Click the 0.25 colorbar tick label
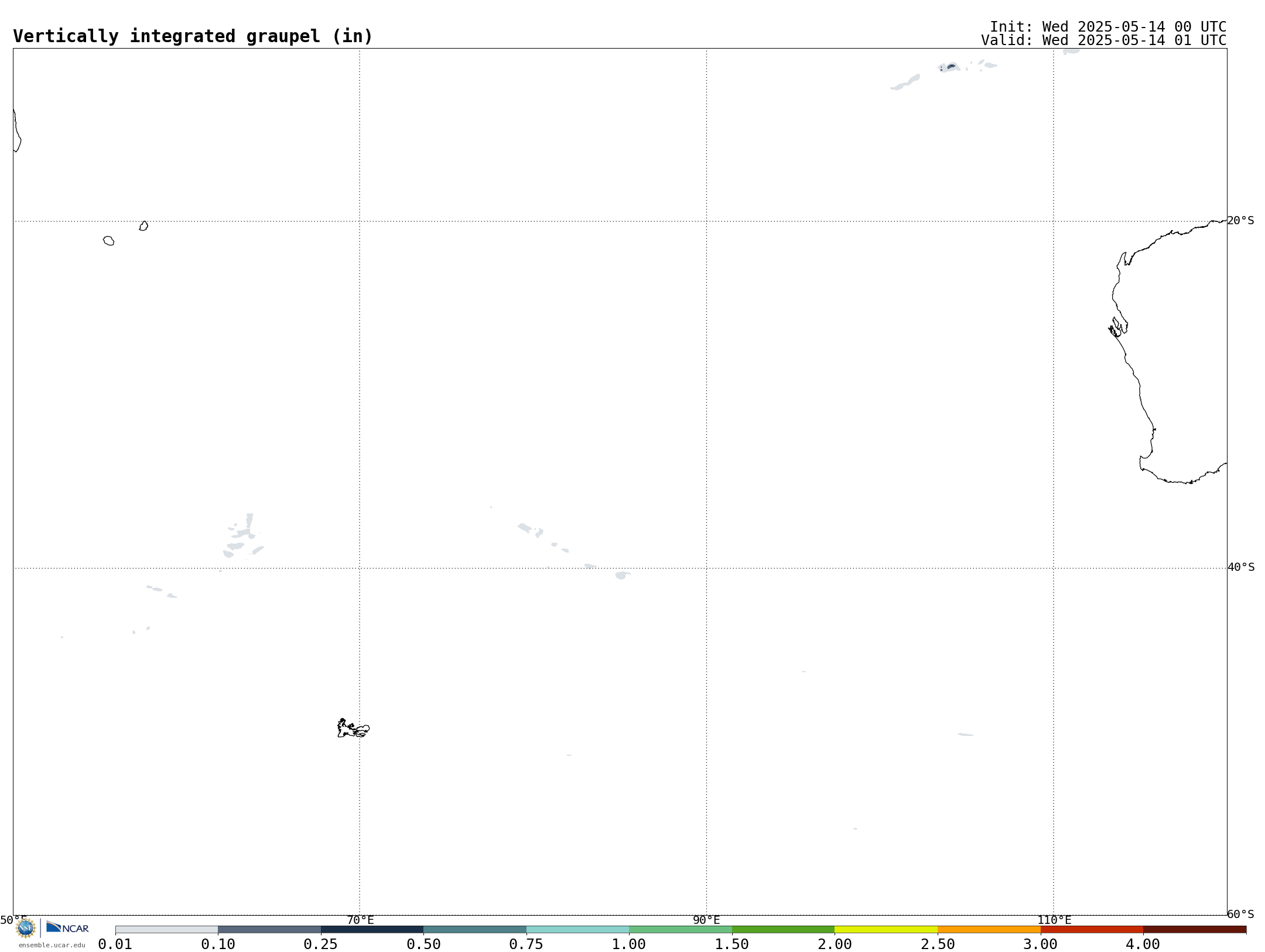The image size is (1265, 952). click(x=321, y=944)
